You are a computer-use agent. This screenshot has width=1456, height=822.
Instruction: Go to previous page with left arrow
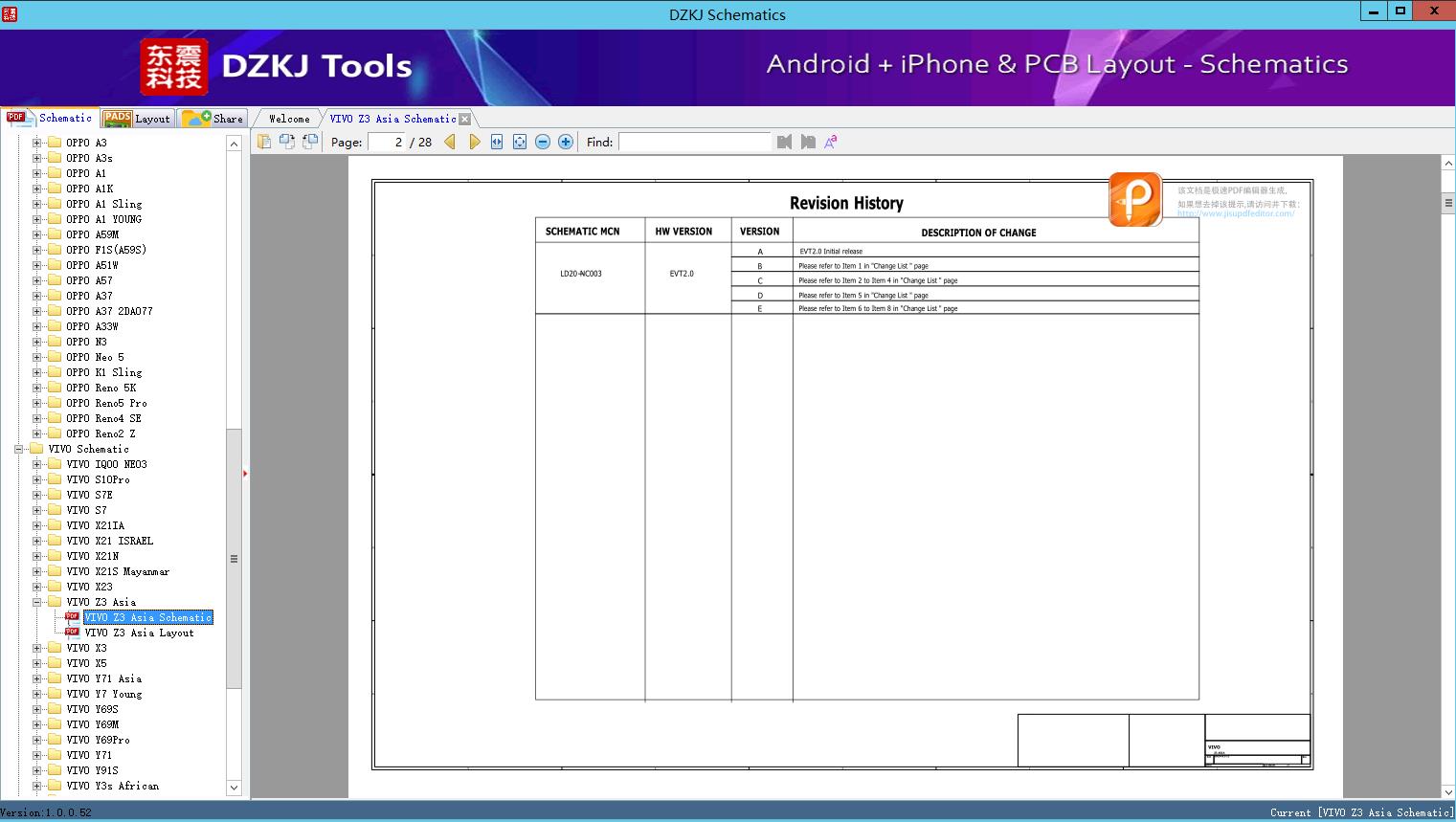pyautogui.click(x=450, y=142)
